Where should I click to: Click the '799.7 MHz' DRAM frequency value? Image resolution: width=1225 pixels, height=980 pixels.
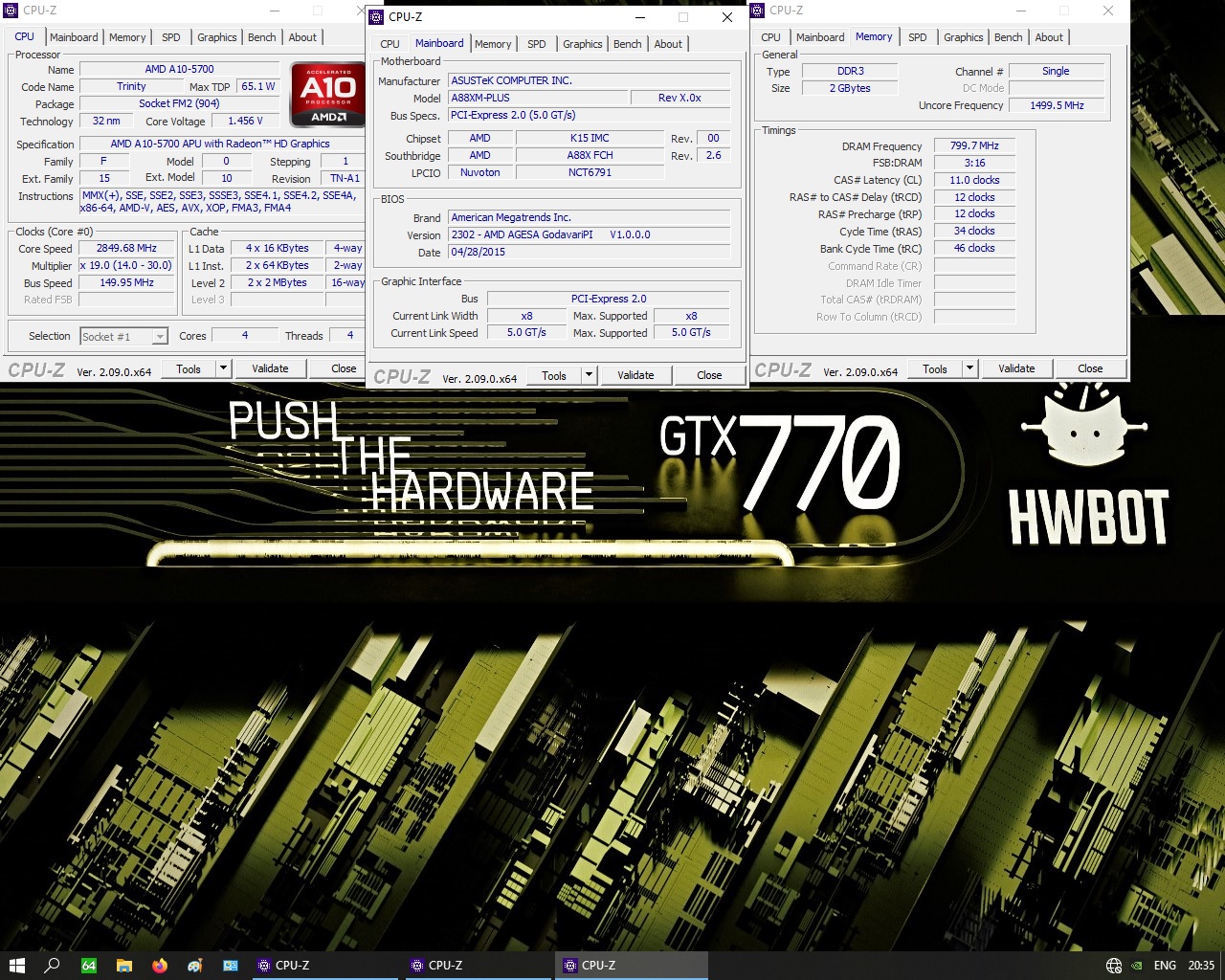(974, 145)
